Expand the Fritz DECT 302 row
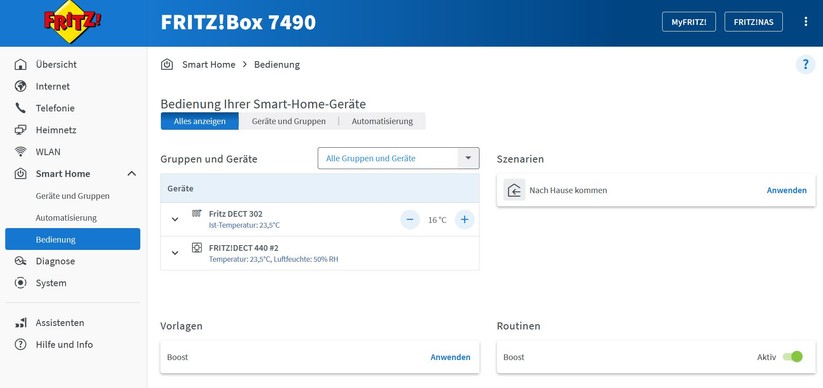Viewport: 823px width, 388px height. [x=175, y=219]
